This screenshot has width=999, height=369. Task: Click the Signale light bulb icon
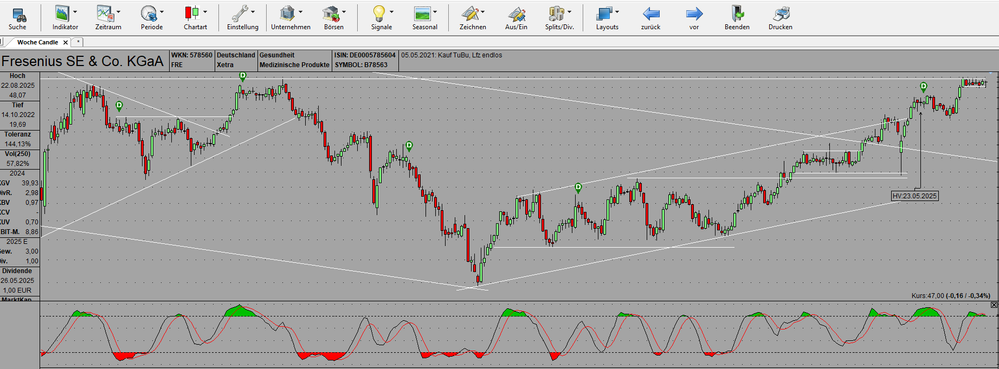click(x=378, y=13)
